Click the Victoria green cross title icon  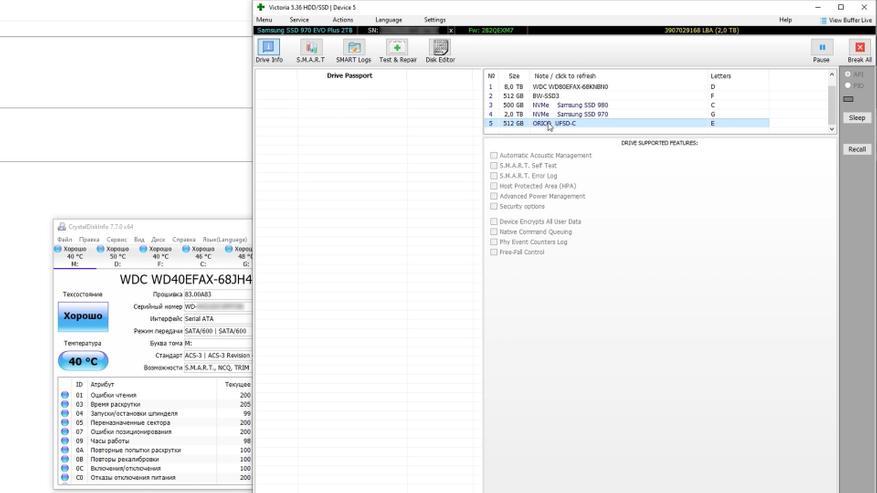(x=261, y=7)
